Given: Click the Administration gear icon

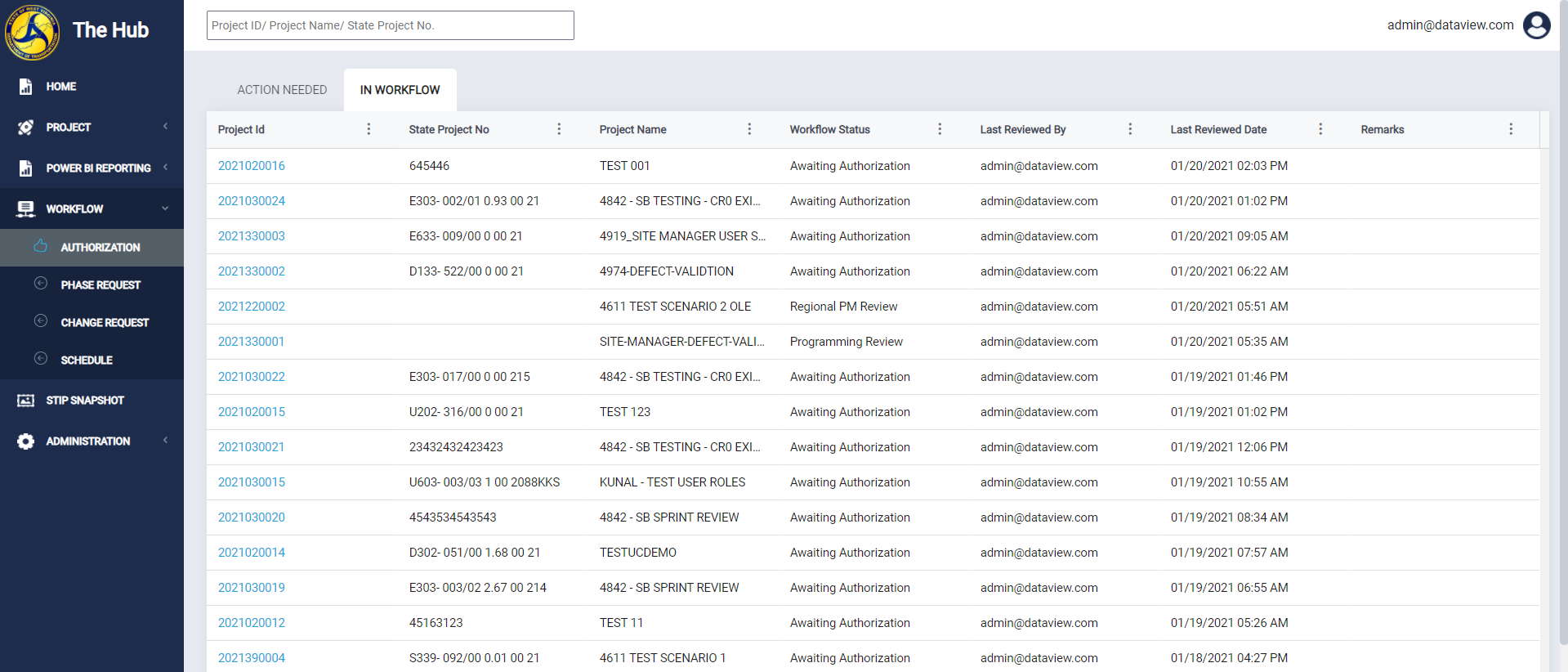Looking at the screenshot, I should tap(26, 441).
